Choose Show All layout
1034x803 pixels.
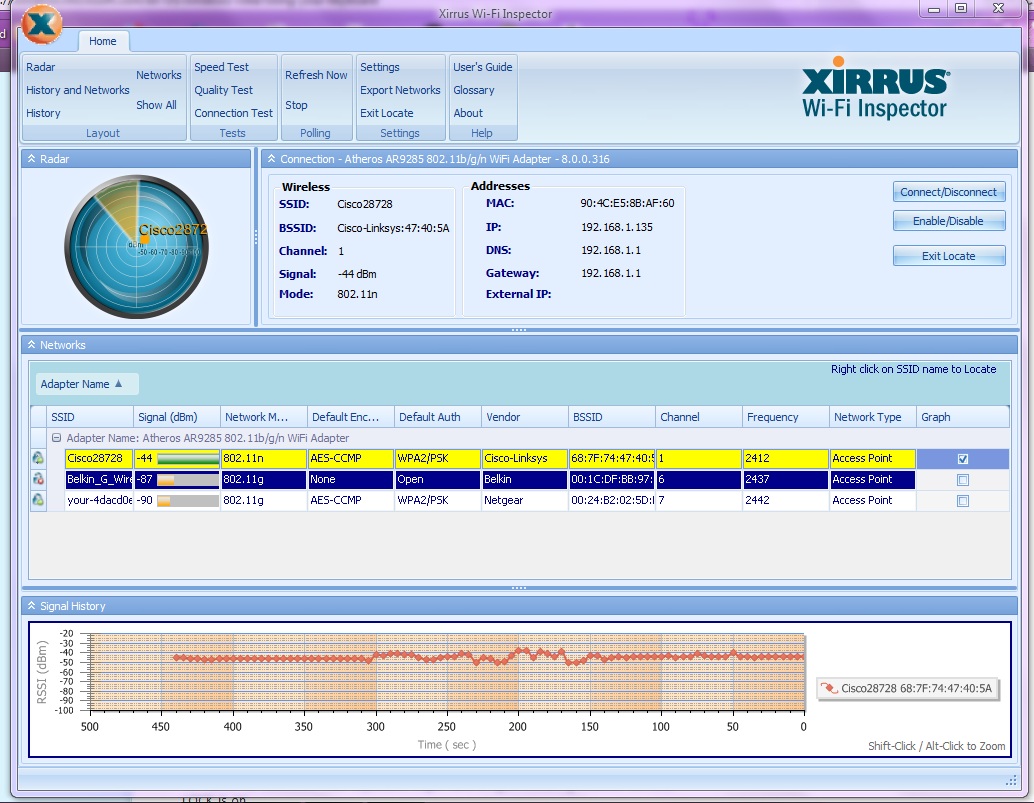pyautogui.click(x=156, y=105)
